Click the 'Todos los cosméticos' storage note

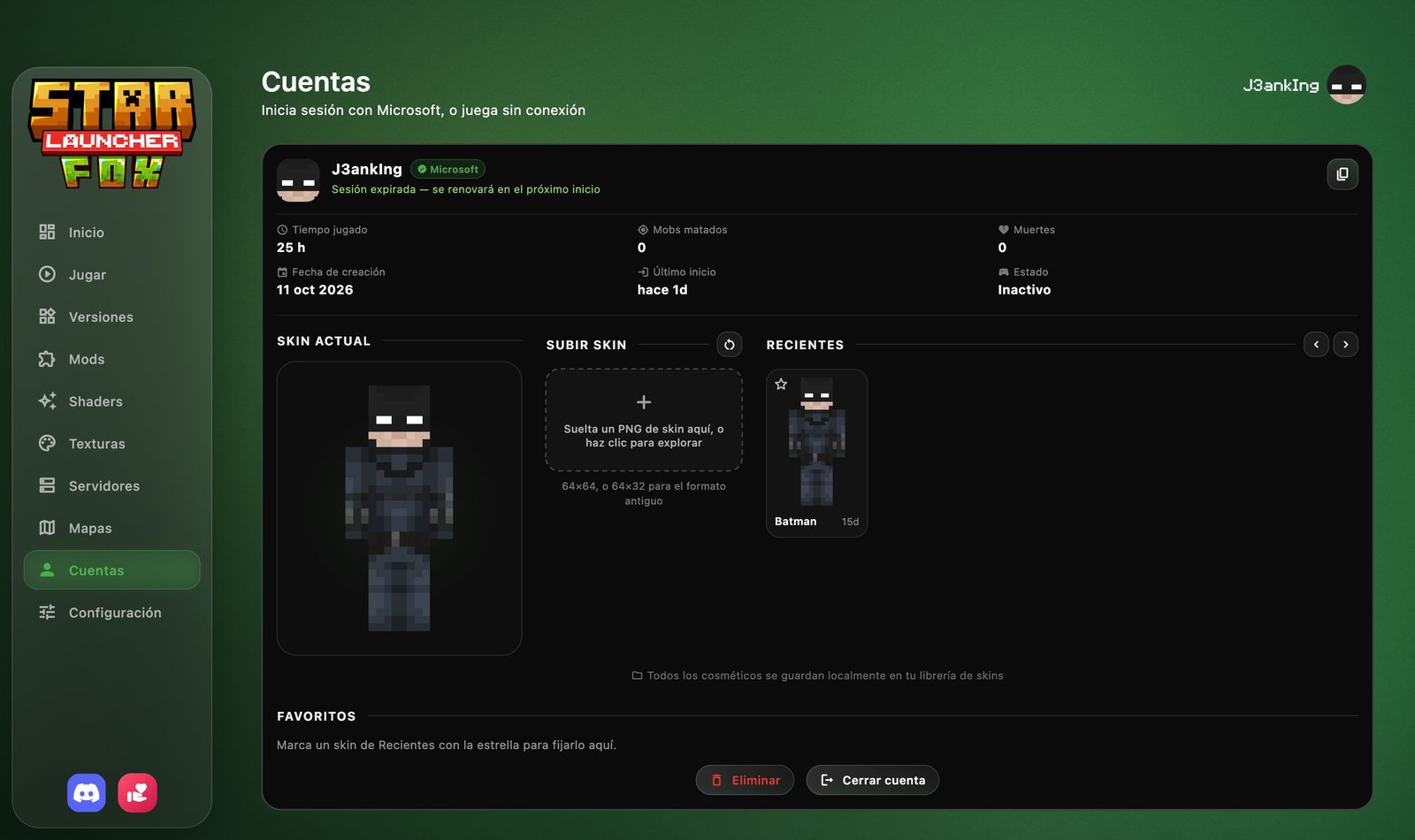[817, 676]
